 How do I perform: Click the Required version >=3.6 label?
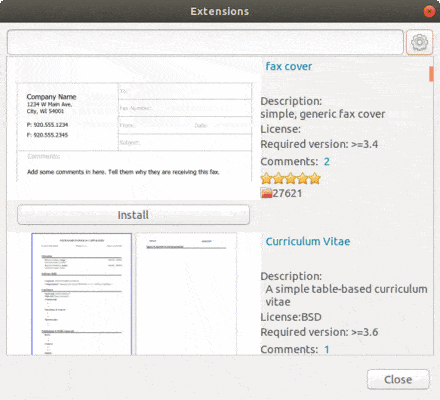(319, 332)
